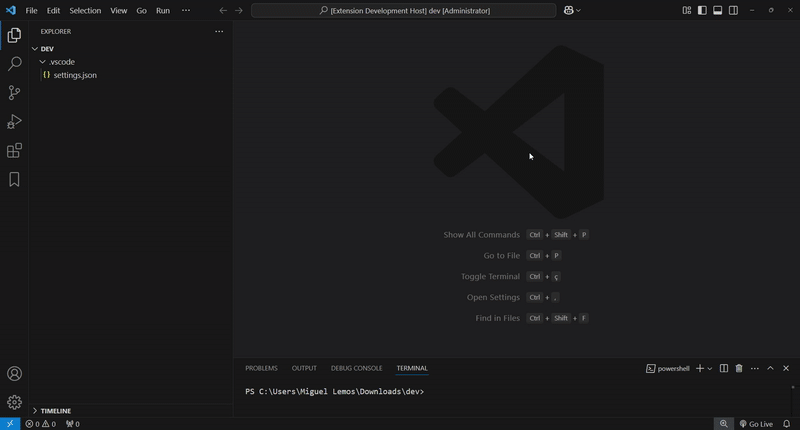
Task: Create a new terminal with plus icon
Action: click(x=700, y=368)
